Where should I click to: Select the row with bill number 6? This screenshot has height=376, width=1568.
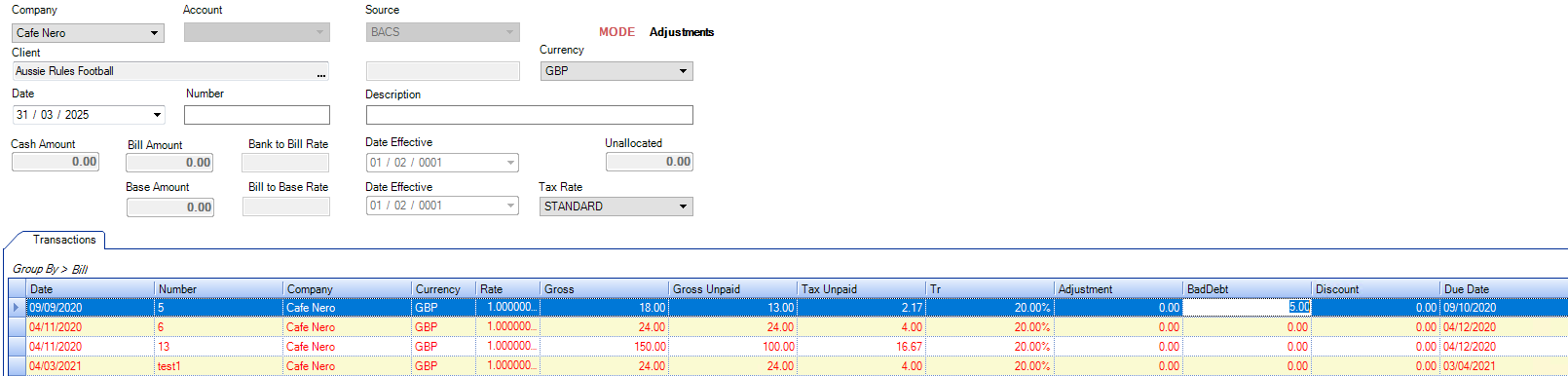788,327
